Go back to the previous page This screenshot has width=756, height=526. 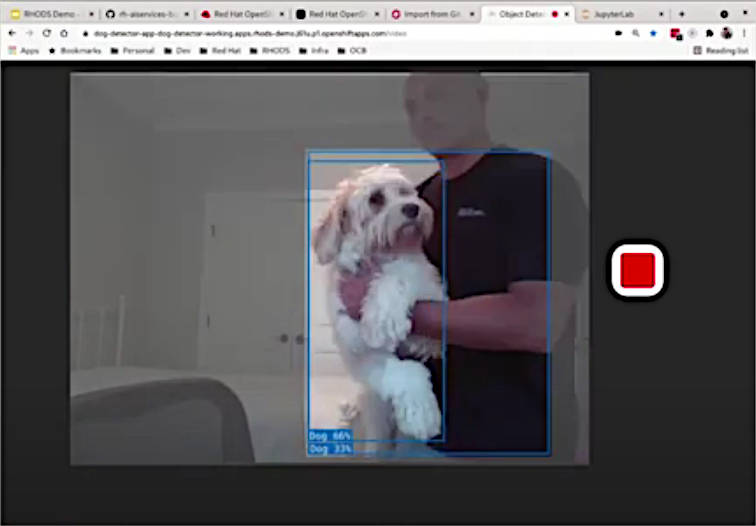13,33
